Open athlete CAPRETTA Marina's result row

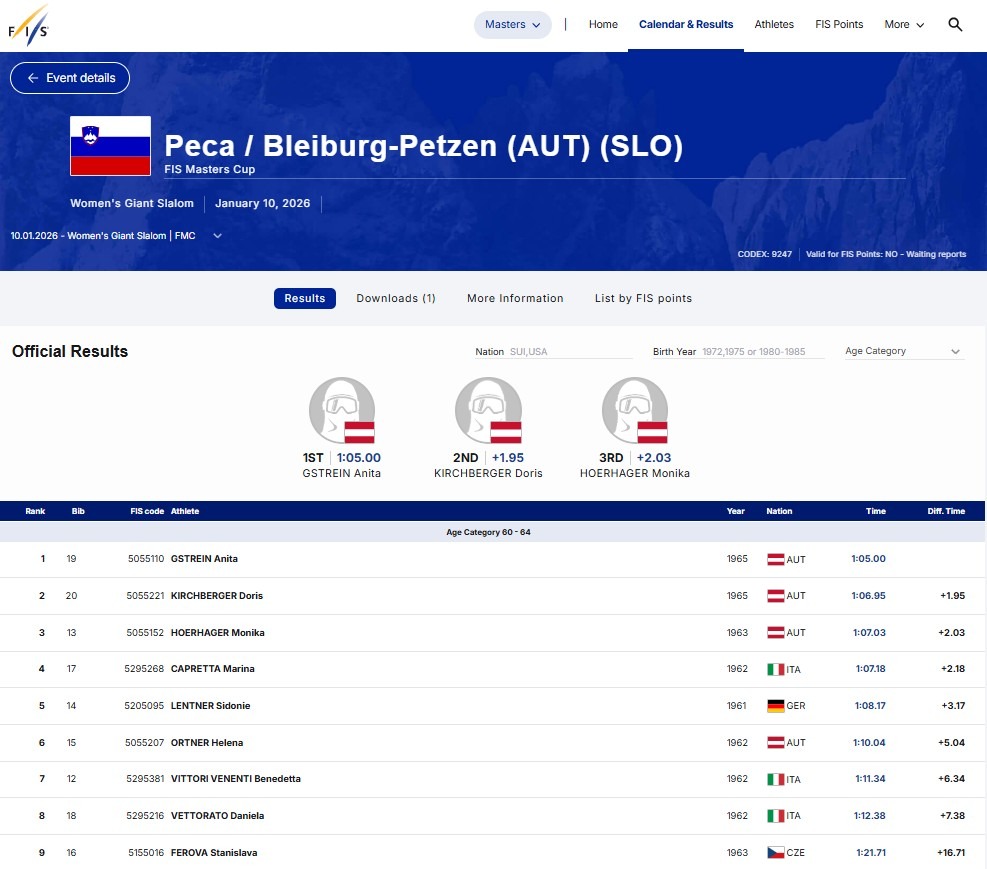point(213,669)
